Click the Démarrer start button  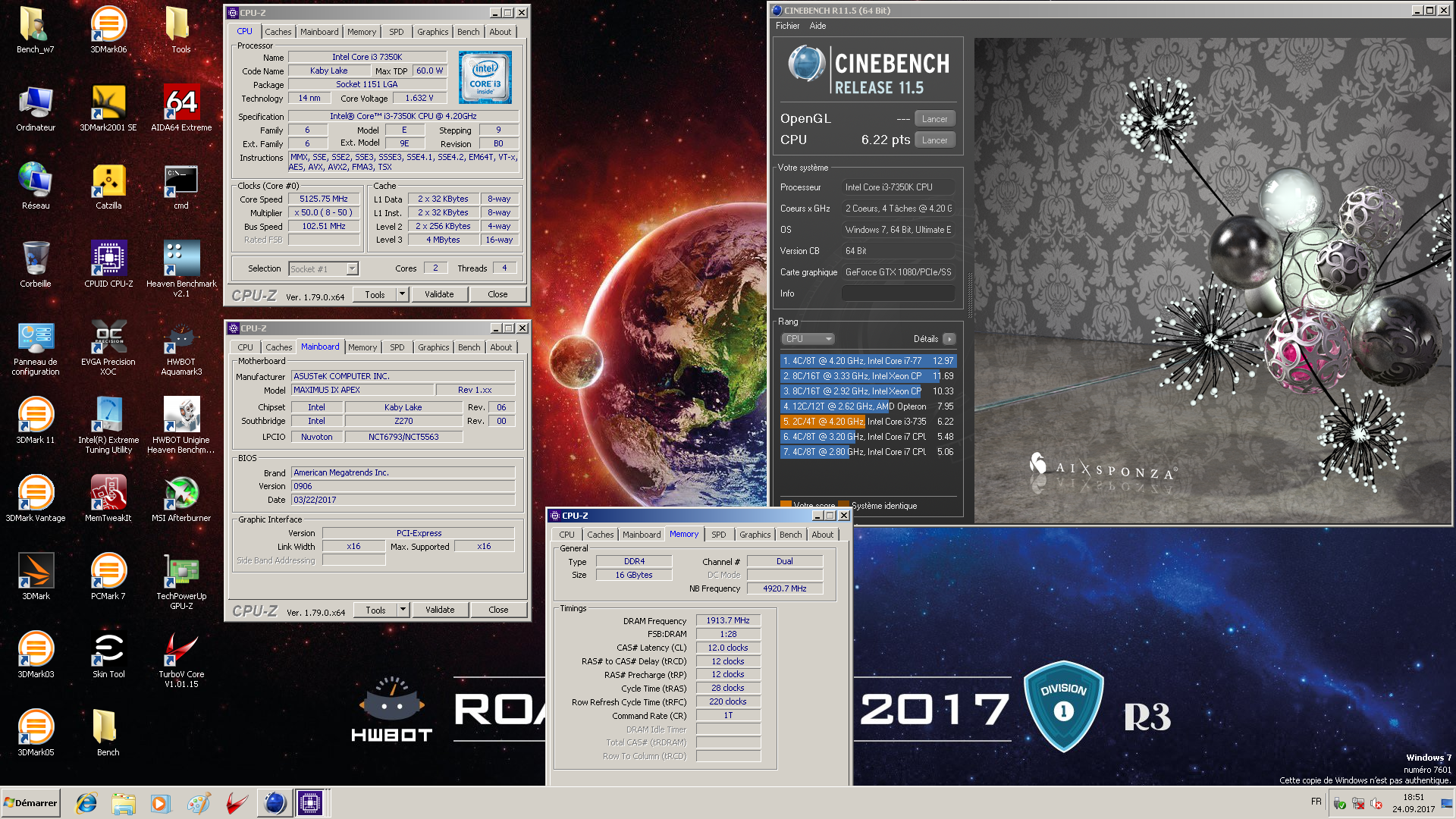click(x=31, y=803)
